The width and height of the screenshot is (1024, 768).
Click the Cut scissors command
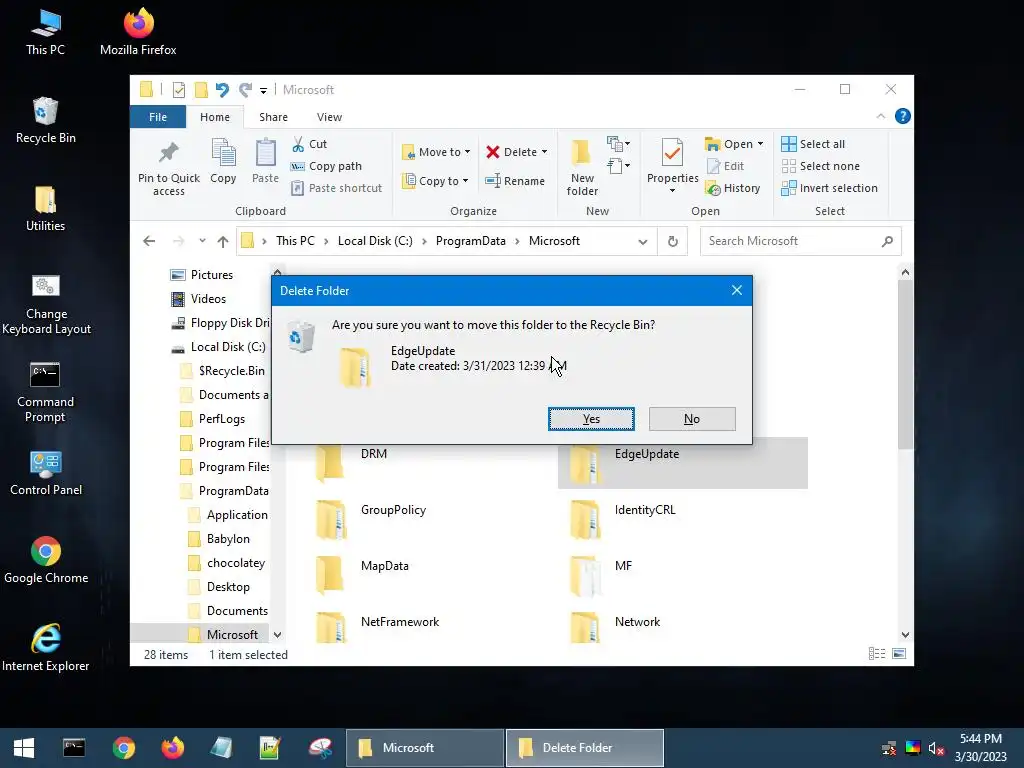(x=310, y=144)
